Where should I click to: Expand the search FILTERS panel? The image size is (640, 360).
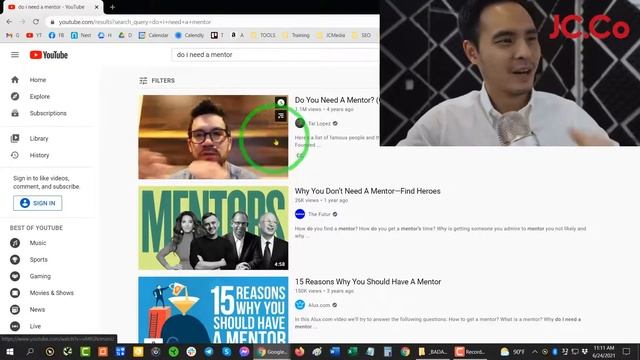click(157, 81)
